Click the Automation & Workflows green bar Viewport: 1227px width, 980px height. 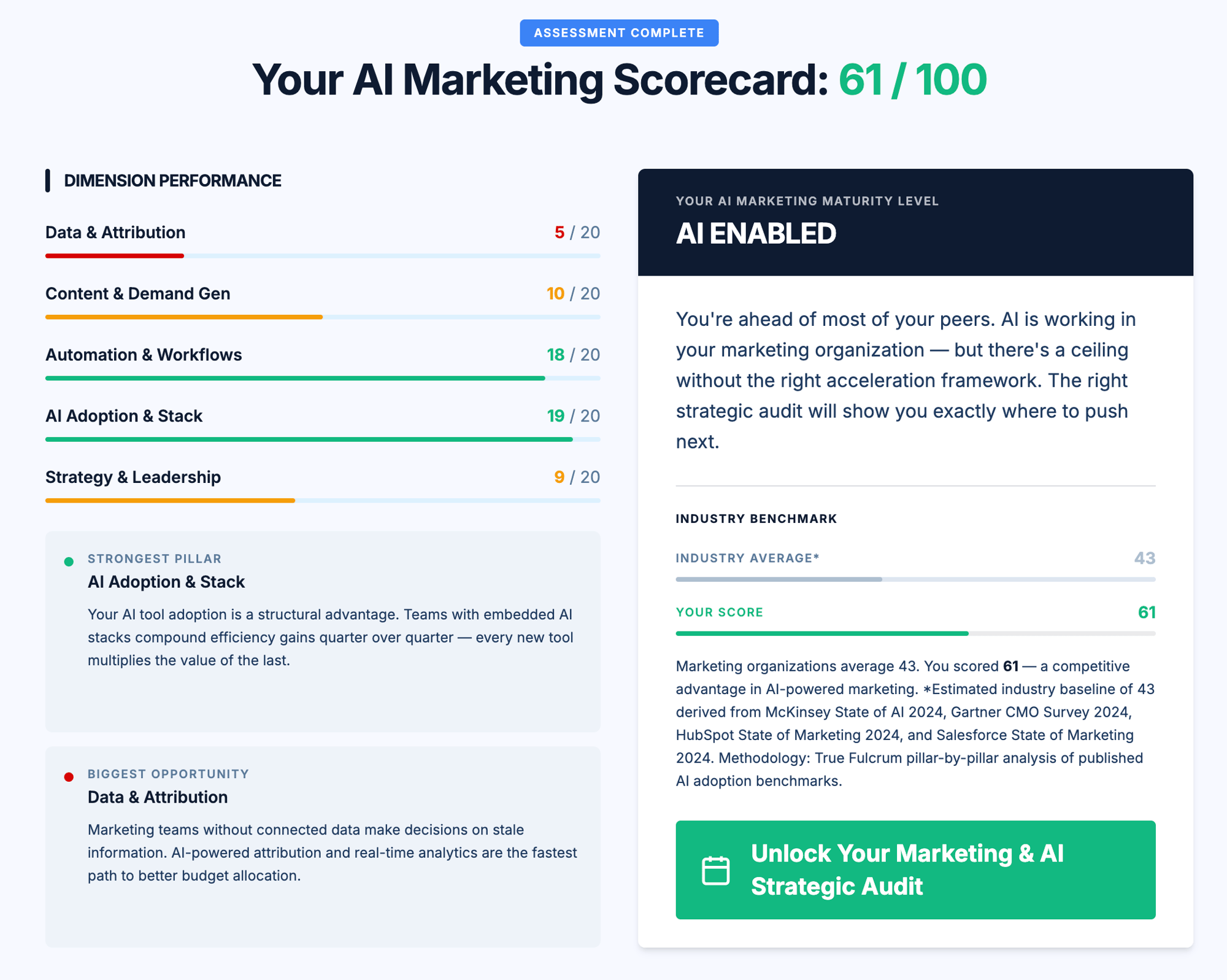coord(294,379)
